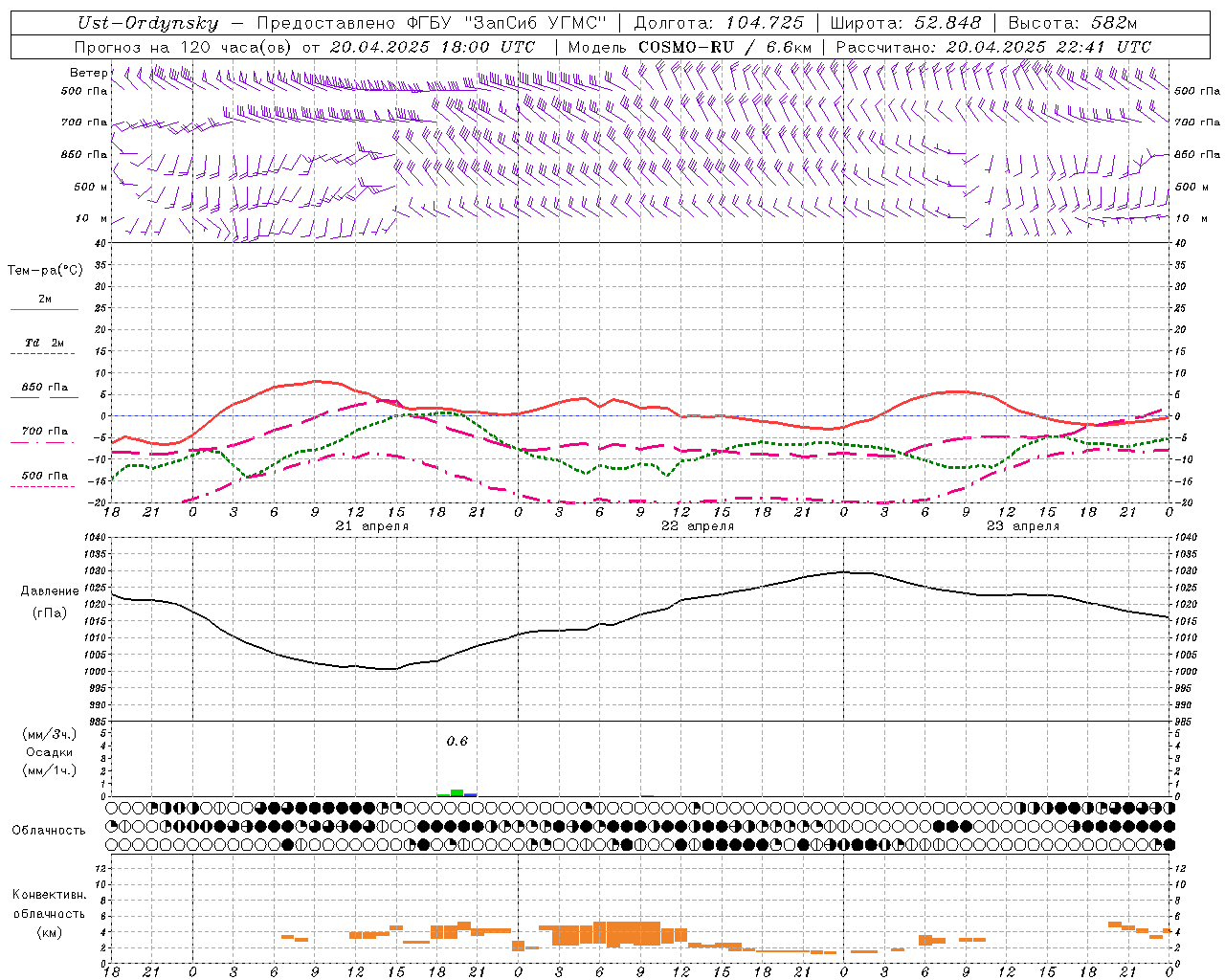The height and width of the screenshot is (980, 1225).
Task: Click the (мм/3ч.) precipitation unit label
Action: tap(50, 734)
